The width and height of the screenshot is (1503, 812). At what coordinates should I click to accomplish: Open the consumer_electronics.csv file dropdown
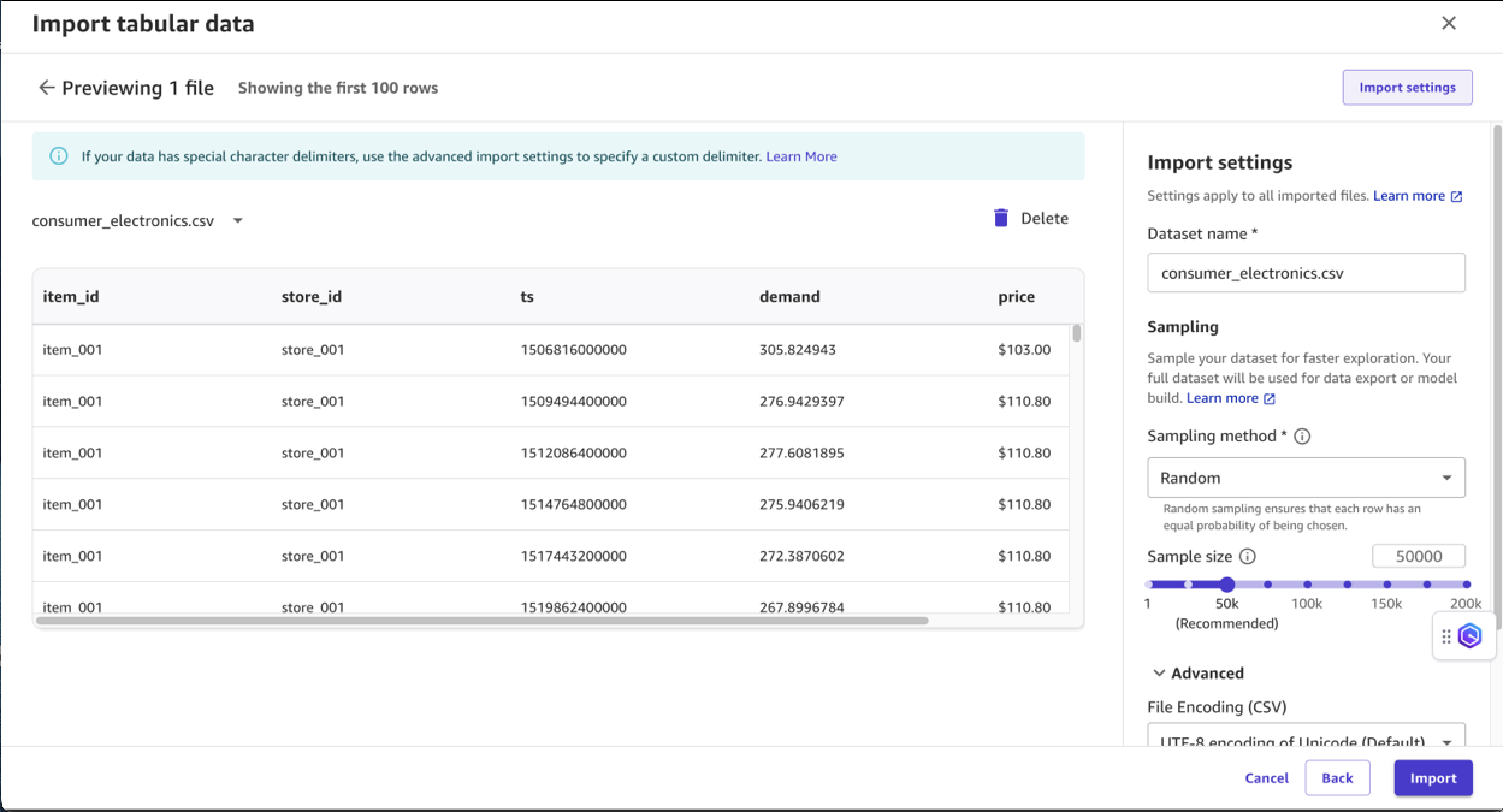click(238, 220)
